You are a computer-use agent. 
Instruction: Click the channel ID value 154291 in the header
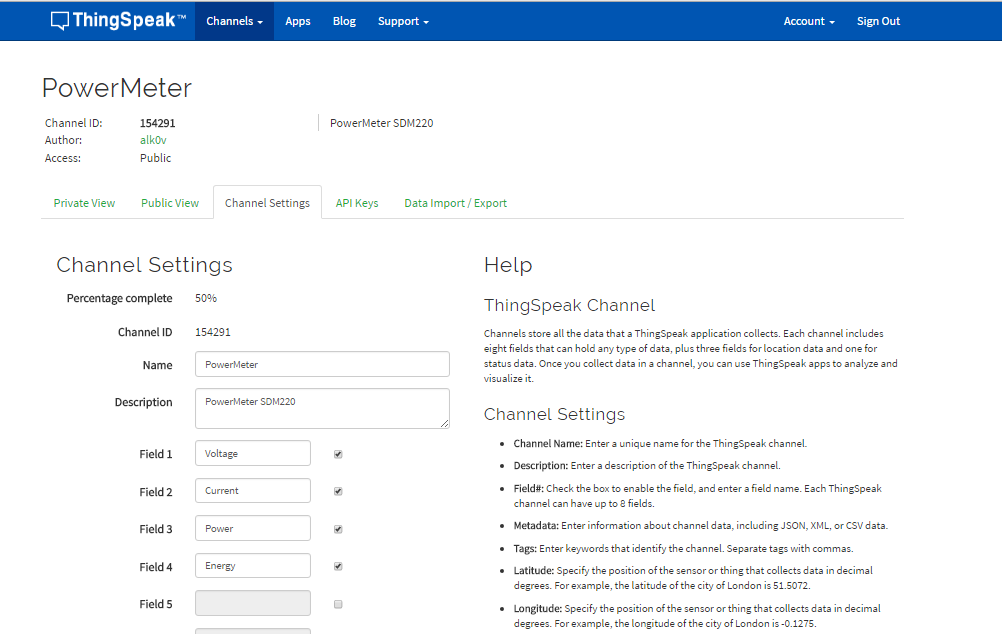coord(157,123)
